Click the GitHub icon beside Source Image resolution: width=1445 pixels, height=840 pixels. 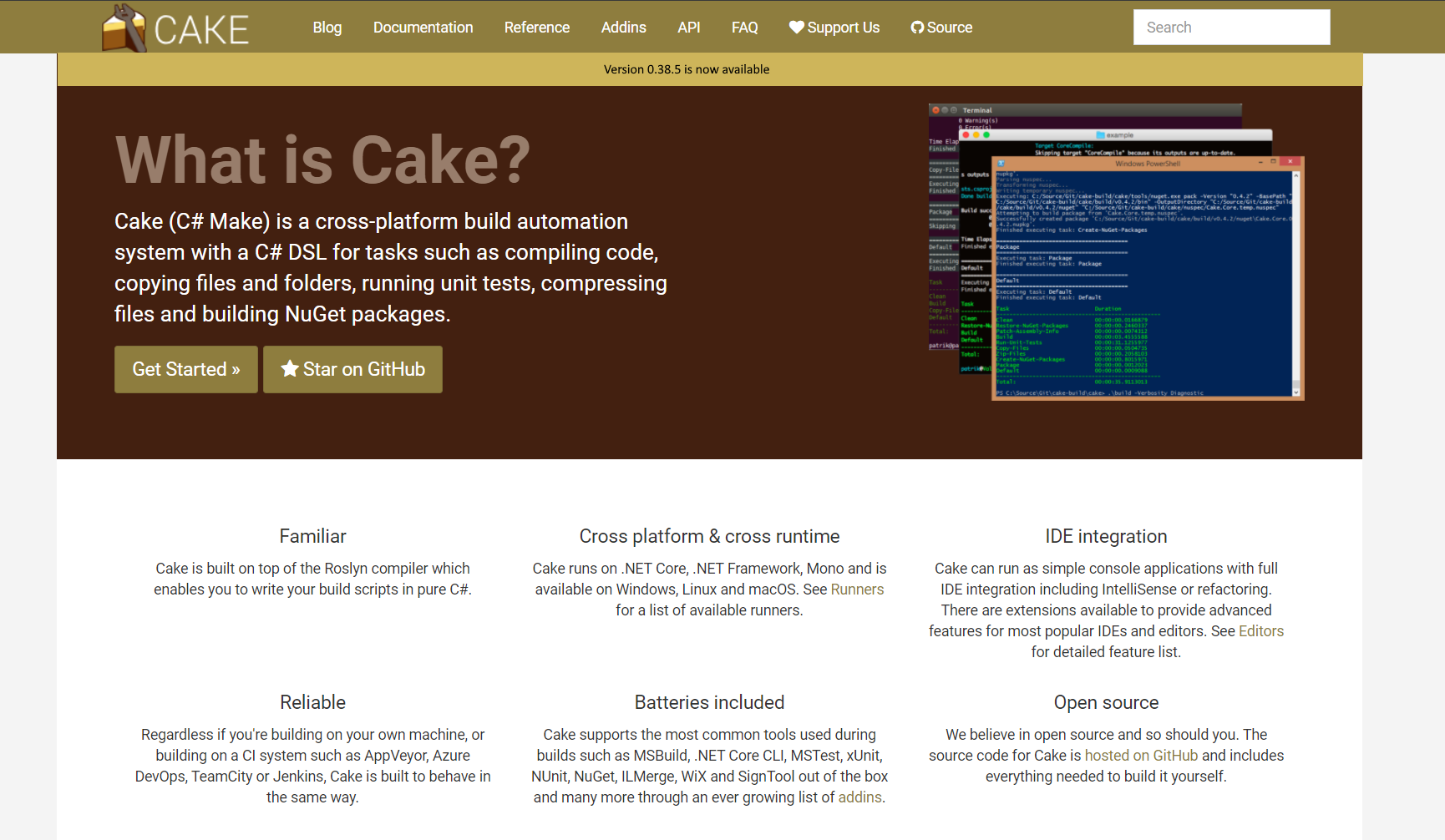point(917,28)
